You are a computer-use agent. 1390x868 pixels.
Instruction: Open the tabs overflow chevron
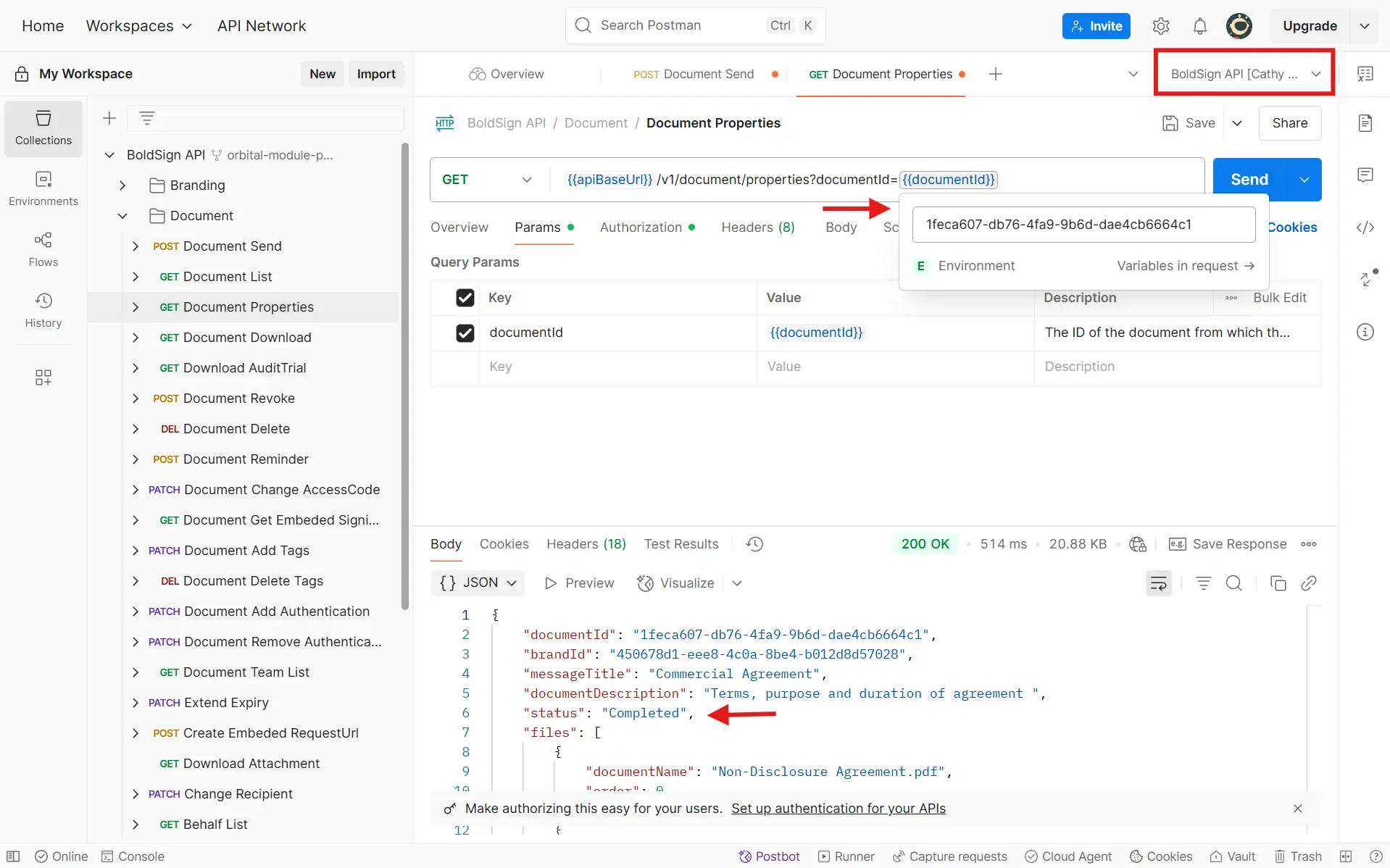1133,74
